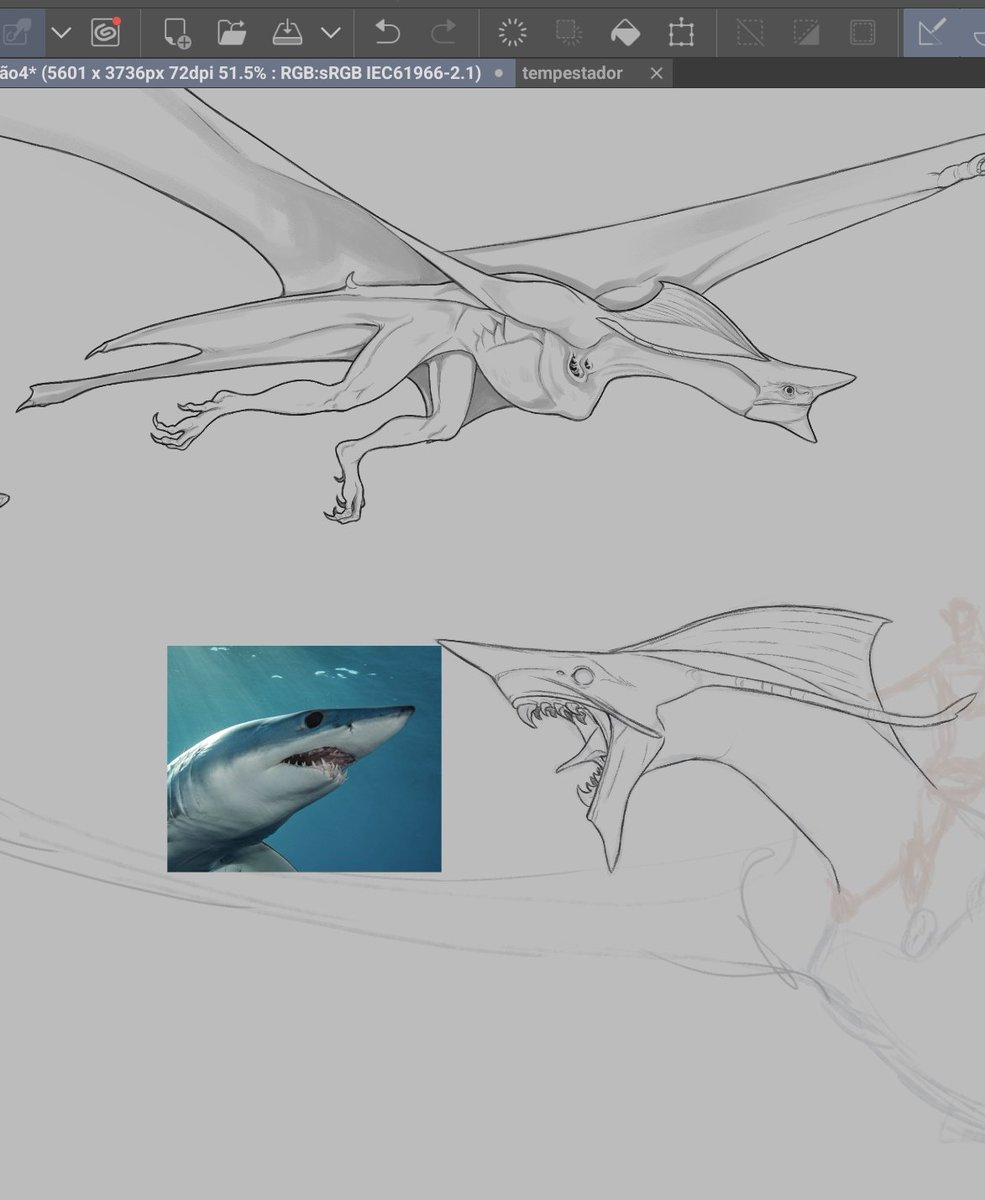The image size is (985, 1200).
Task: Create a new canvas with New icon
Action: (178, 33)
